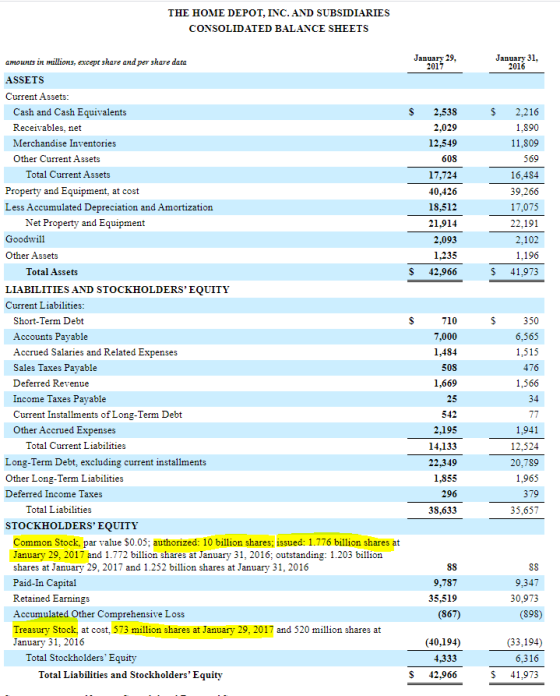
Task: Select the 'Goodwill' label
Action: (x=25, y=239)
